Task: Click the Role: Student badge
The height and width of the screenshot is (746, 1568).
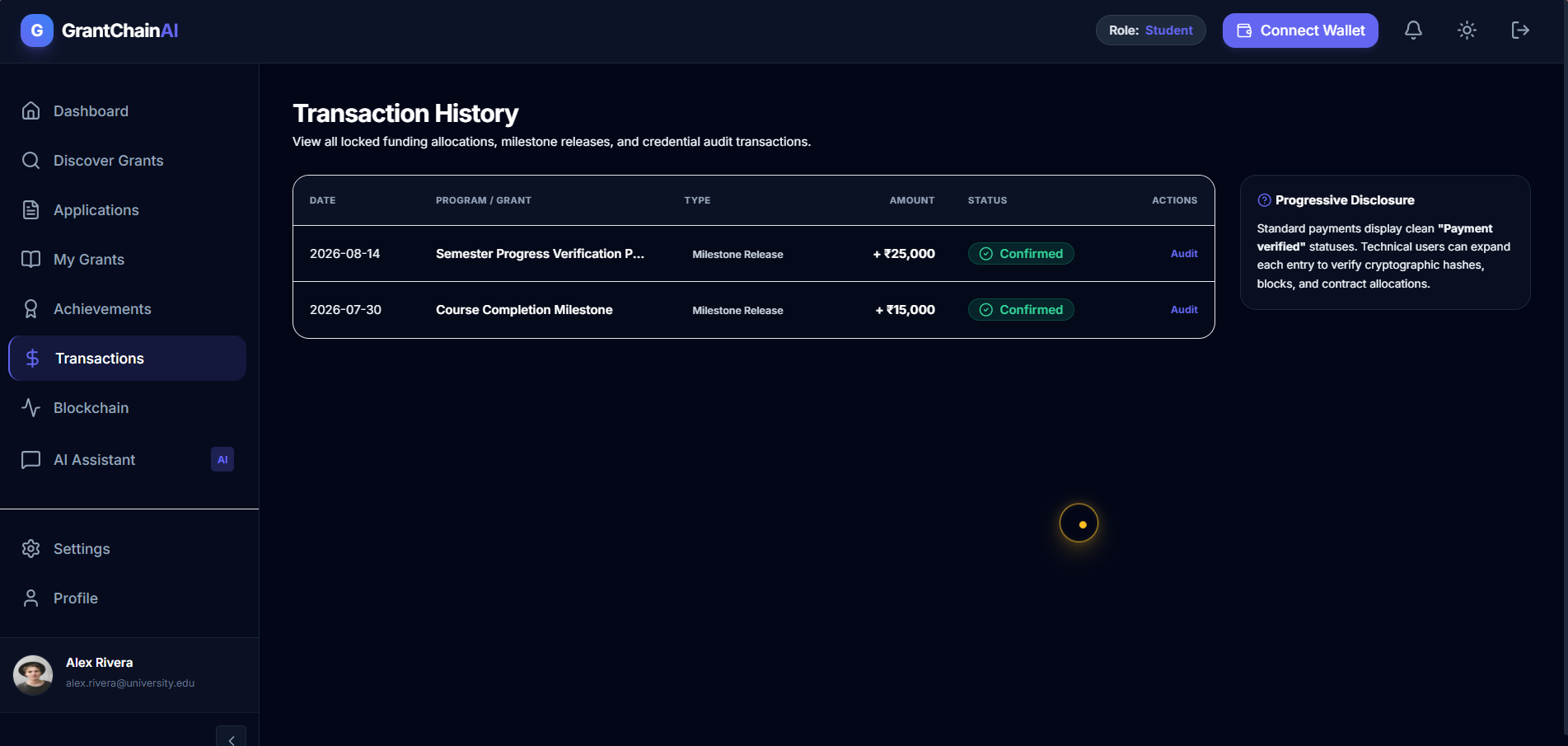Action: (x=1150, y=30)
